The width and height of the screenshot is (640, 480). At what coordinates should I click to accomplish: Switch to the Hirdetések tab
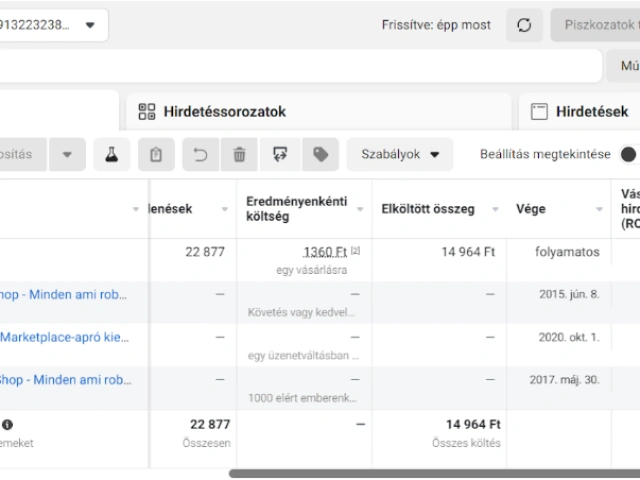click(585, 111)
